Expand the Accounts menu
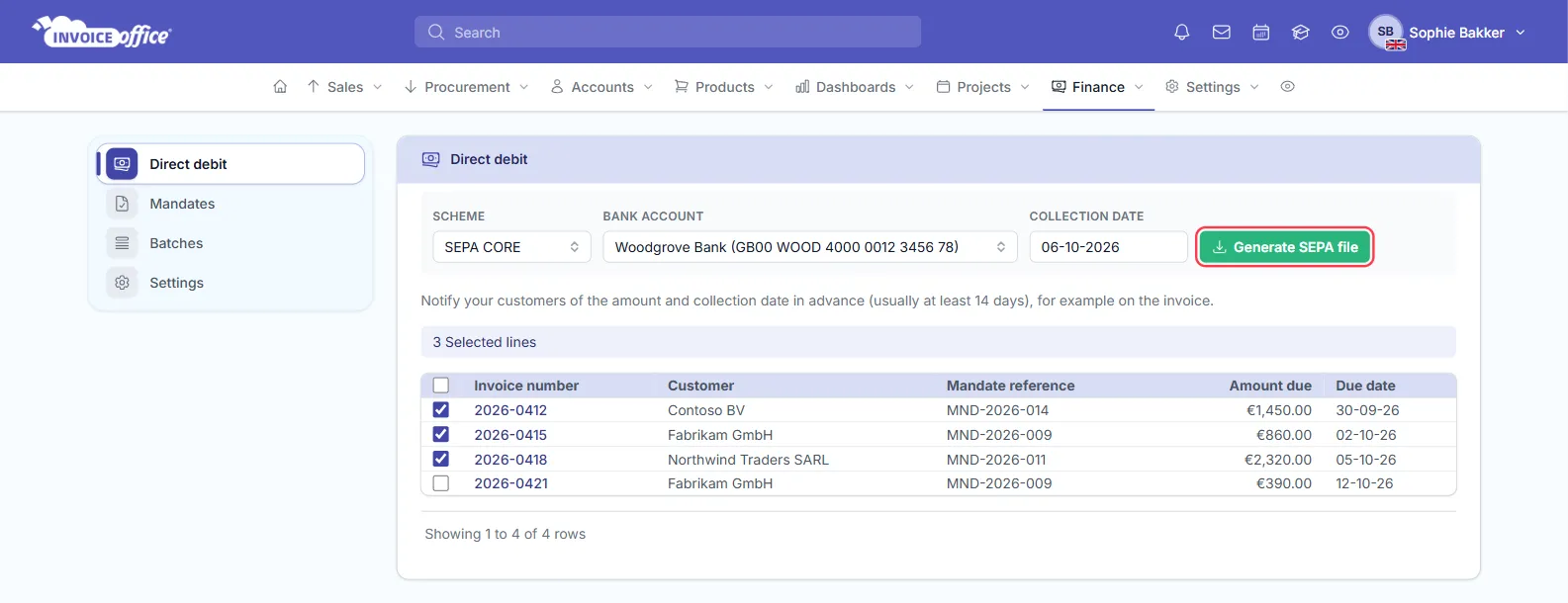 (x=601, y=87)
